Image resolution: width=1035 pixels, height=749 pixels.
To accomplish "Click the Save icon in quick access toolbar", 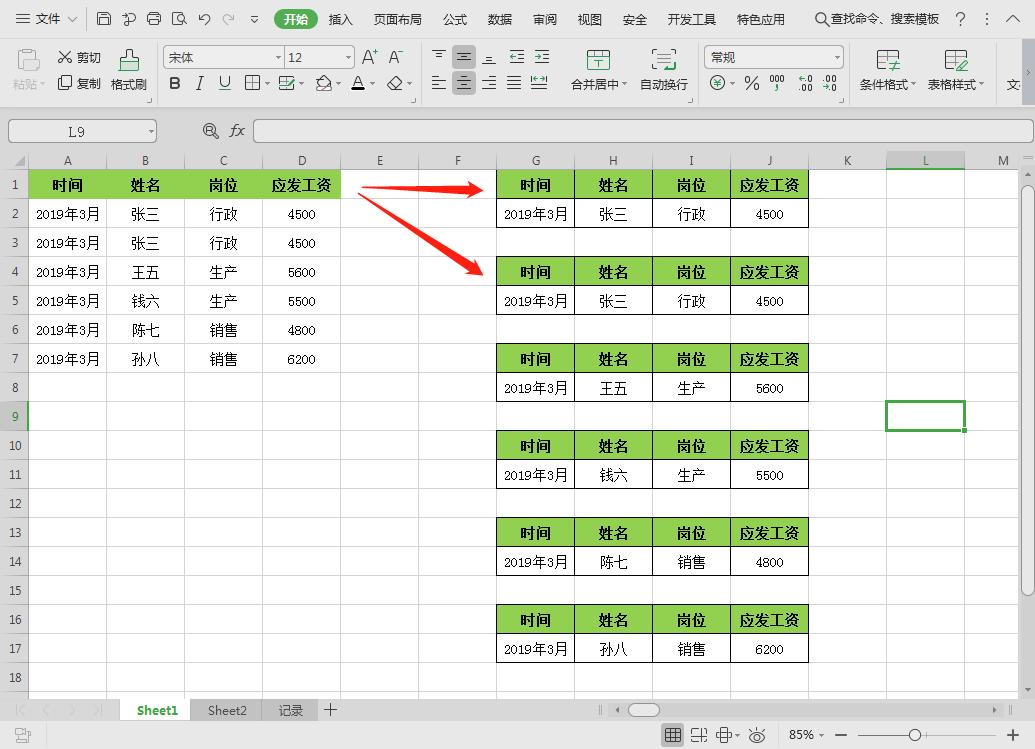I will pyautogui.click(x=104, y=19).
